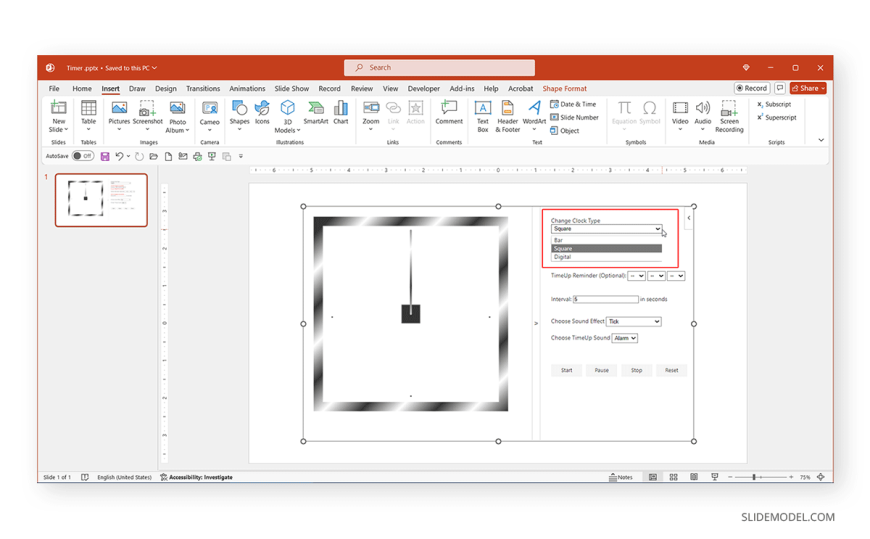Image resolution: width=870 pixels, height=539 pixels.
Task: Insert Date & Time
Action: click(573, 104)
